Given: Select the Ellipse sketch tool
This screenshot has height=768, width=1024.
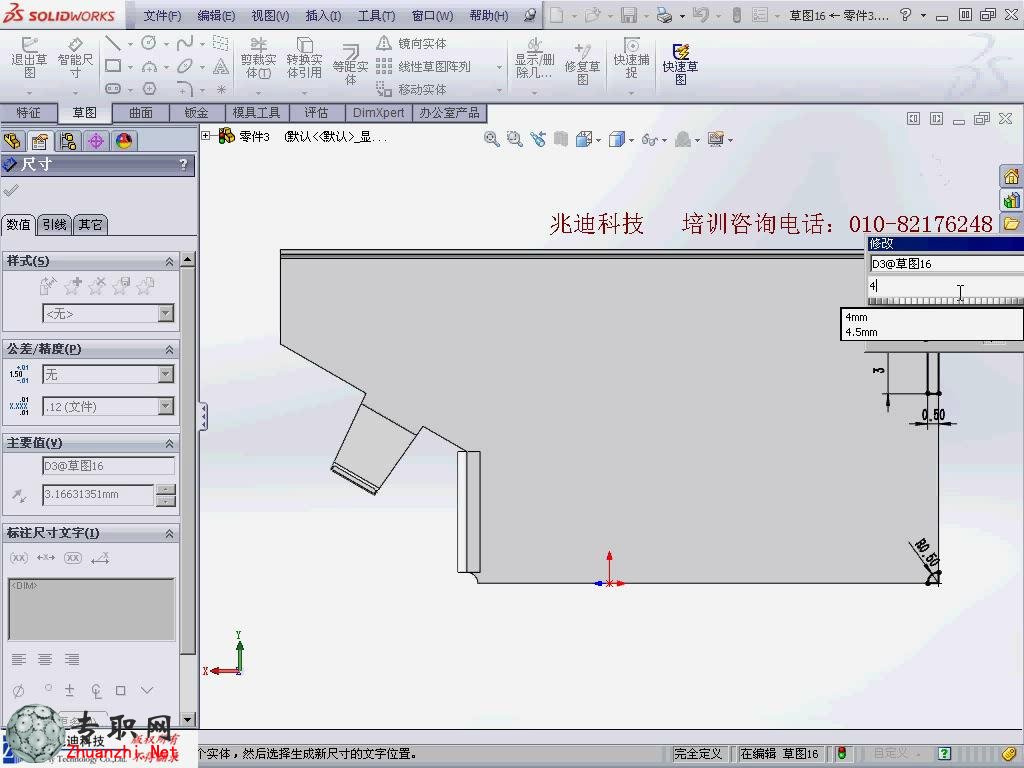Looking at the screenshot, I should pyautogui.click(x=185, y=66).
